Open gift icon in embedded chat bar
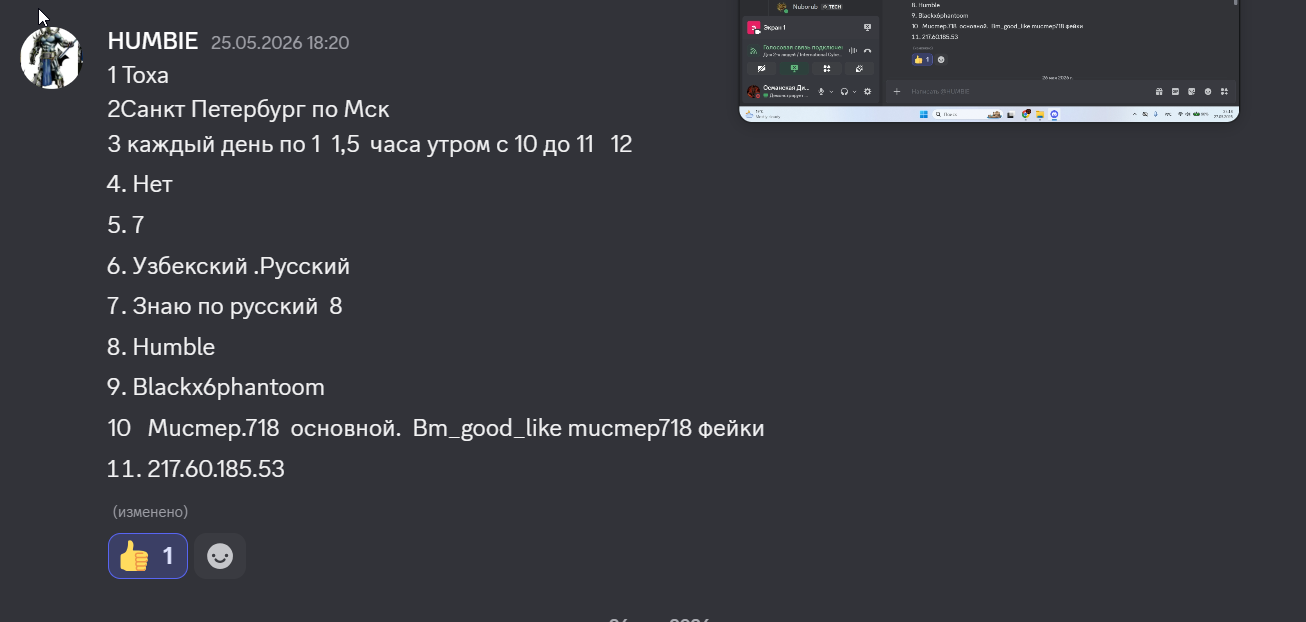 click(1159, 91)
